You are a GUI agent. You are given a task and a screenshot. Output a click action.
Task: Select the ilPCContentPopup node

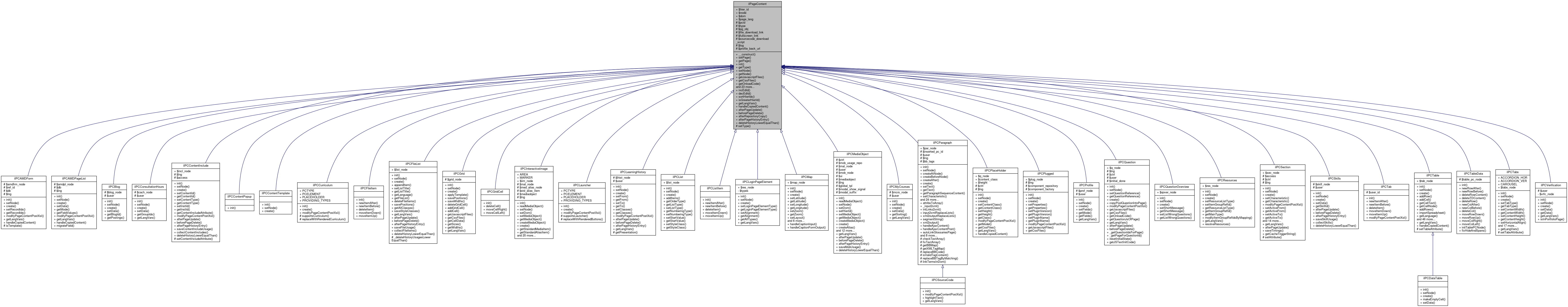[239, 202]
